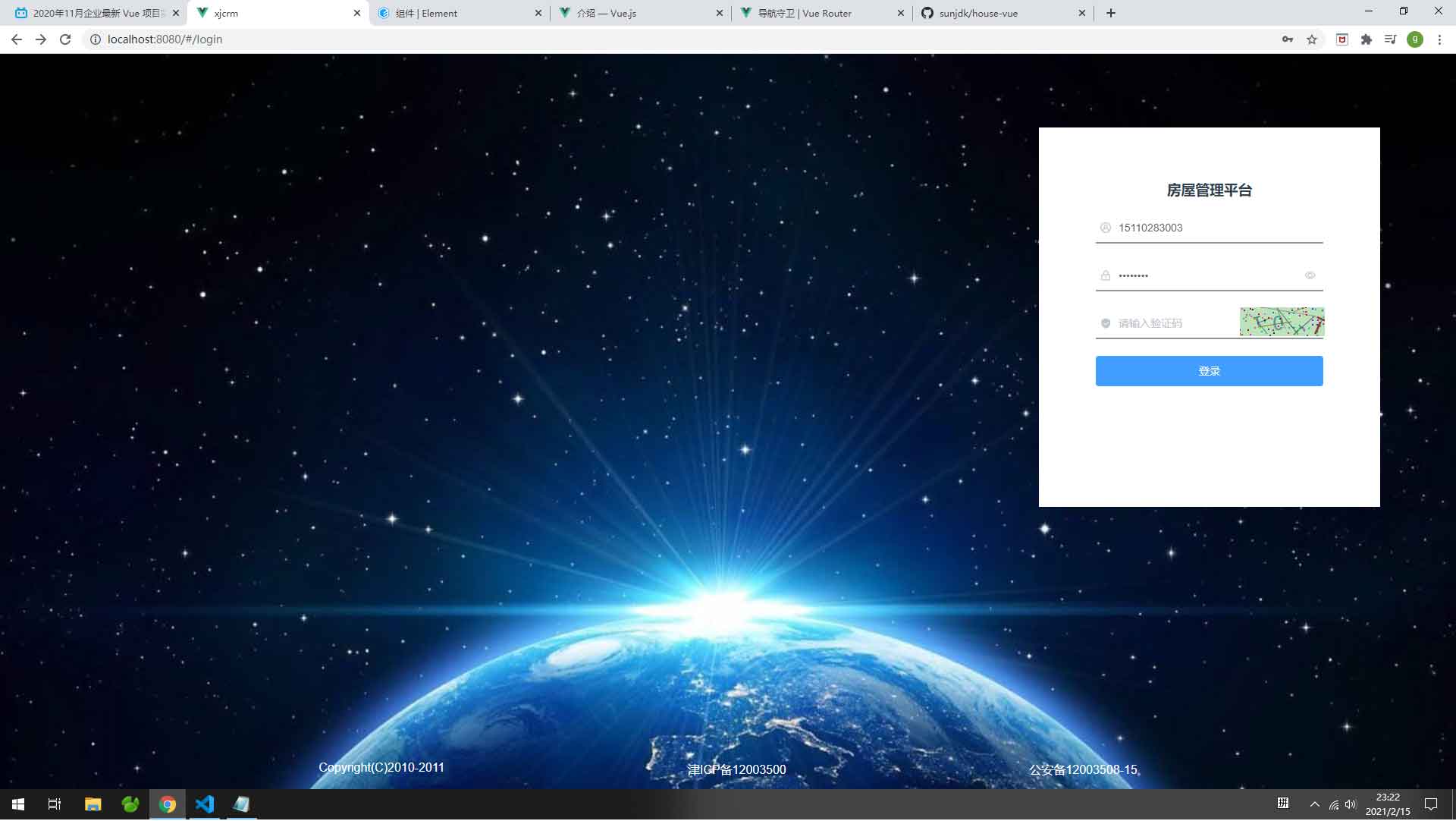Open Chrome extensions puzzle icon
The height and width of the screenshot is (821, 1456).
tap(1367, 39)
